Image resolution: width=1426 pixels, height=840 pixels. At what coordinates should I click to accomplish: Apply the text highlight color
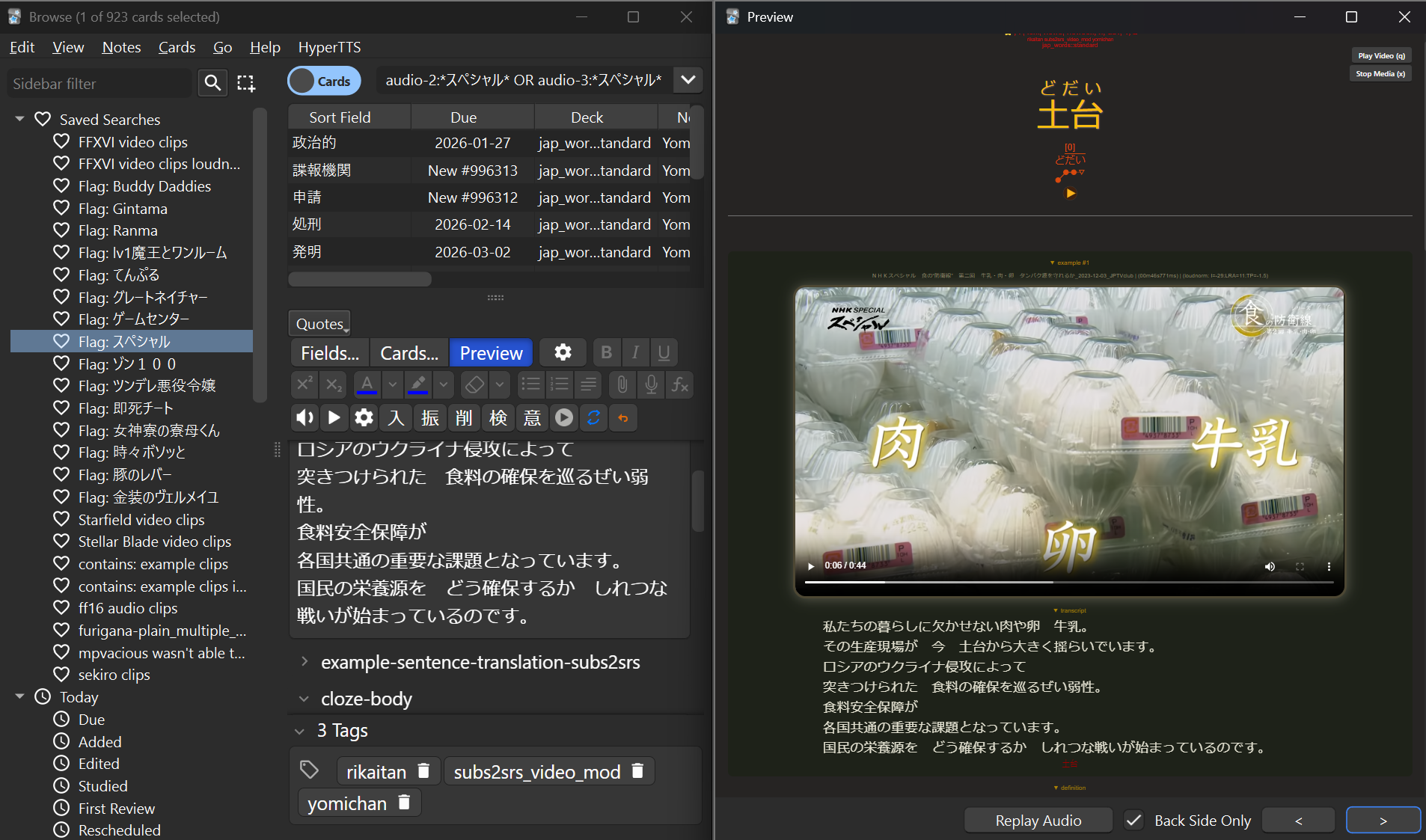(418, 384)
